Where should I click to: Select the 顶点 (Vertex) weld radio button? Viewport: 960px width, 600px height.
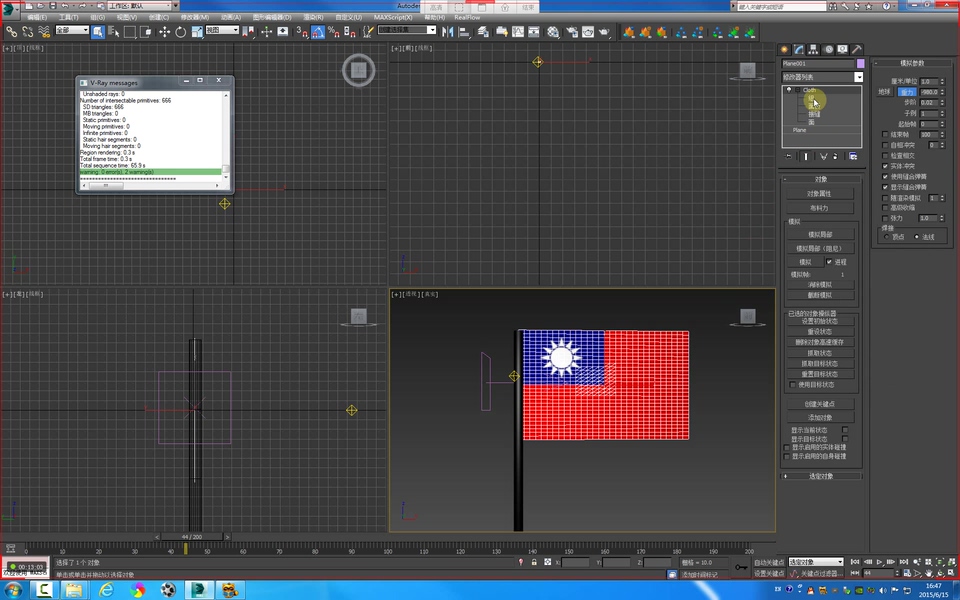(887, 237)
